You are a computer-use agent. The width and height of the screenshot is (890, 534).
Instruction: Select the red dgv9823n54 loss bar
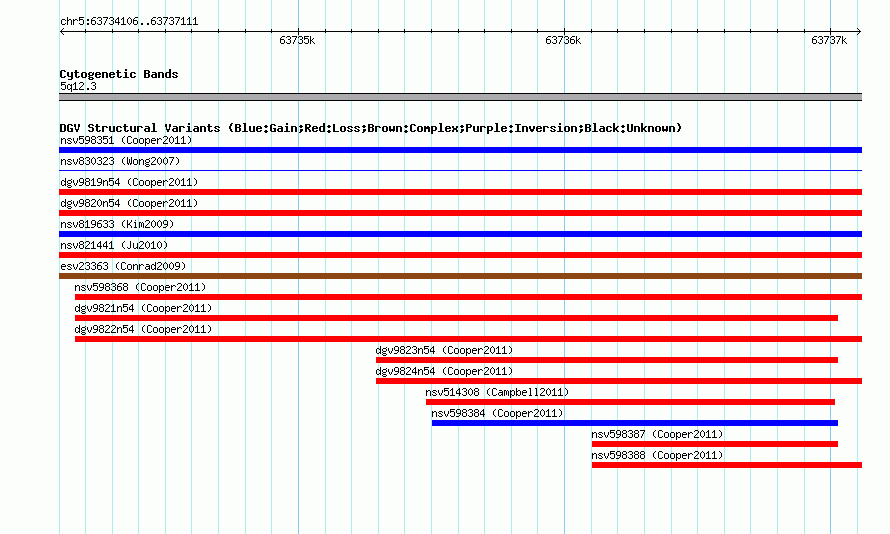click(x=607, y=360)
